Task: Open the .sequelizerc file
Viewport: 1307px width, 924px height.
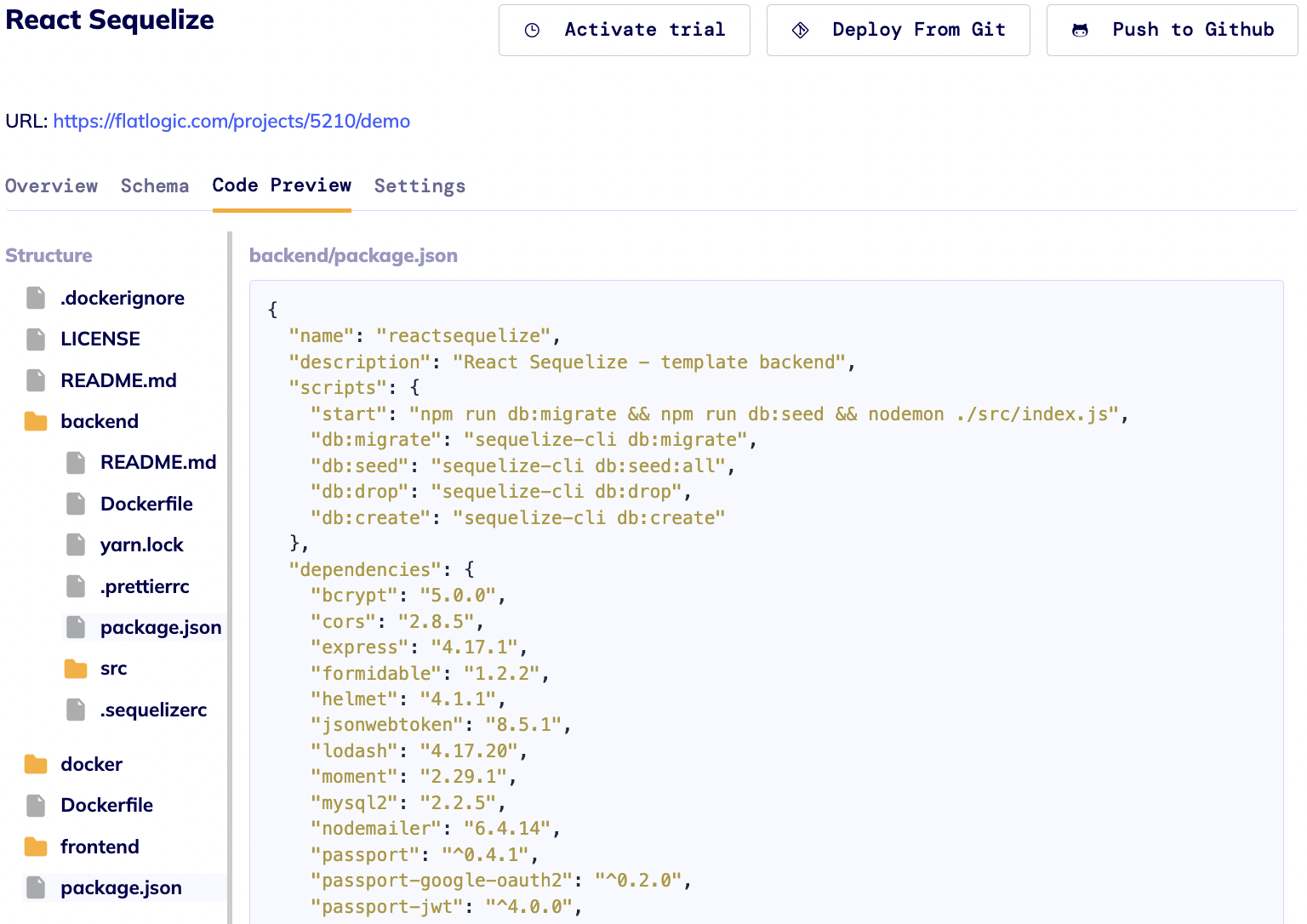Action: pyautogui.click(x=153, y=710)
